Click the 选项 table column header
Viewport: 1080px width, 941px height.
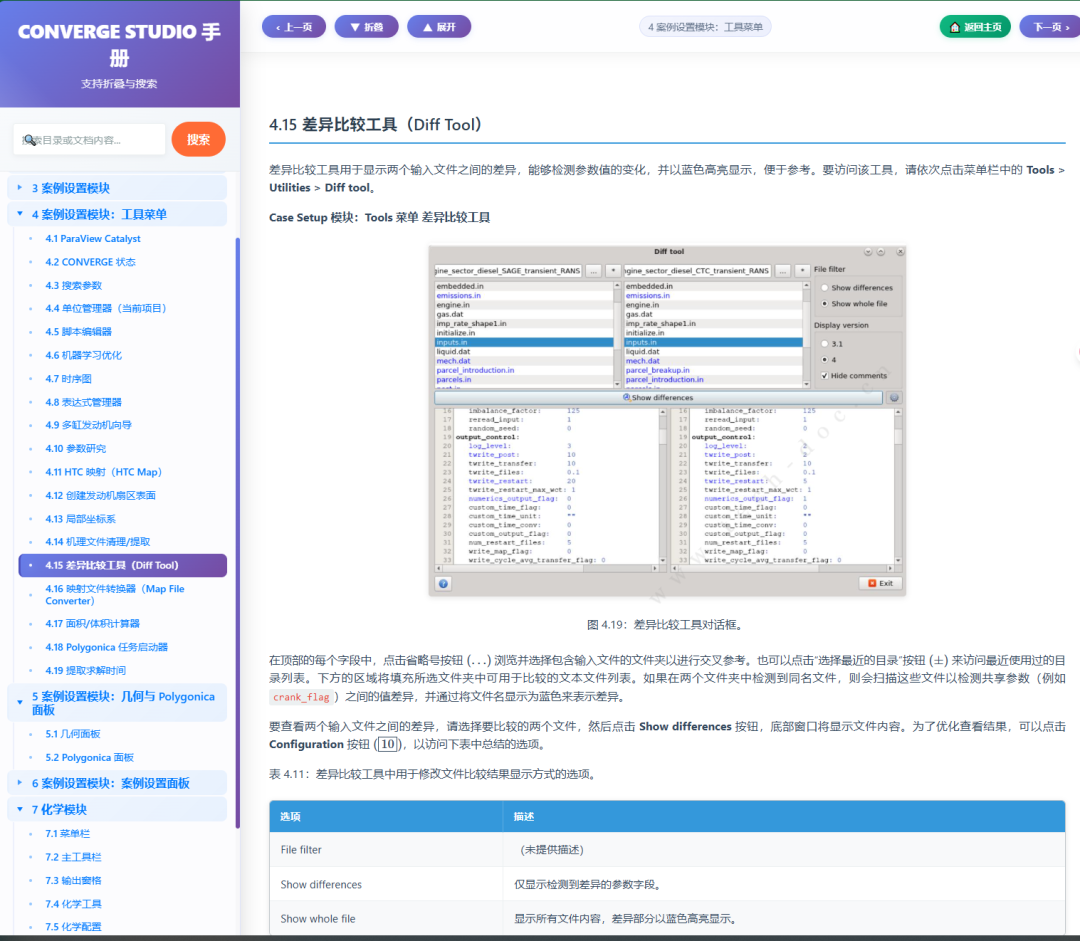[x=386, y=816]
